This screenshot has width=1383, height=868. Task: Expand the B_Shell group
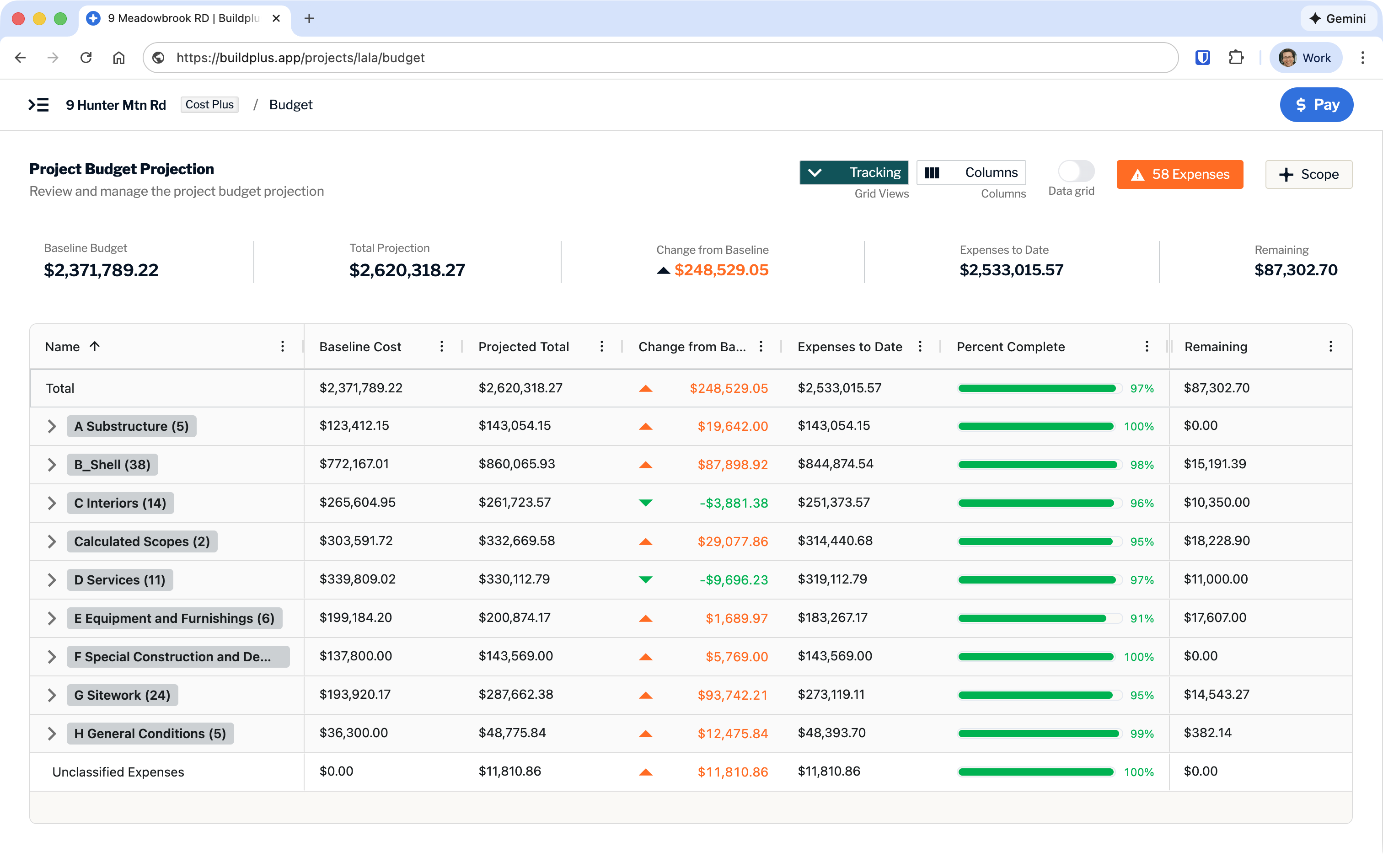(52, 465)
